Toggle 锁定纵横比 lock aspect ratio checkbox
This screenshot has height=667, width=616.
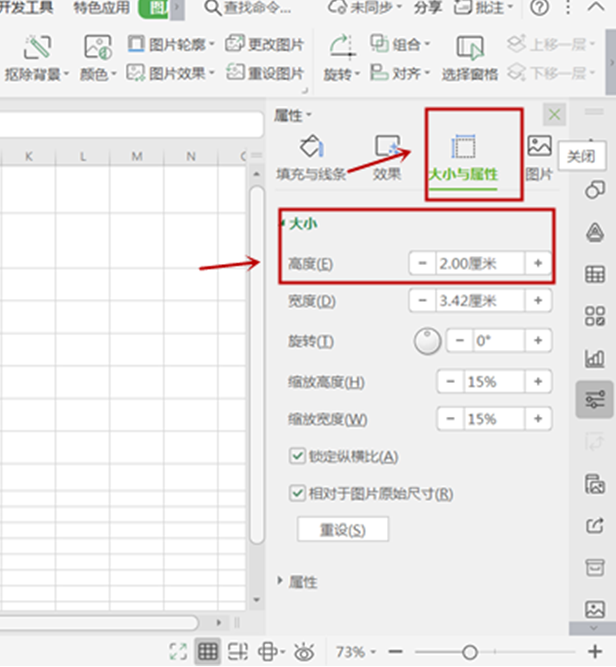[x=297, y=456]
